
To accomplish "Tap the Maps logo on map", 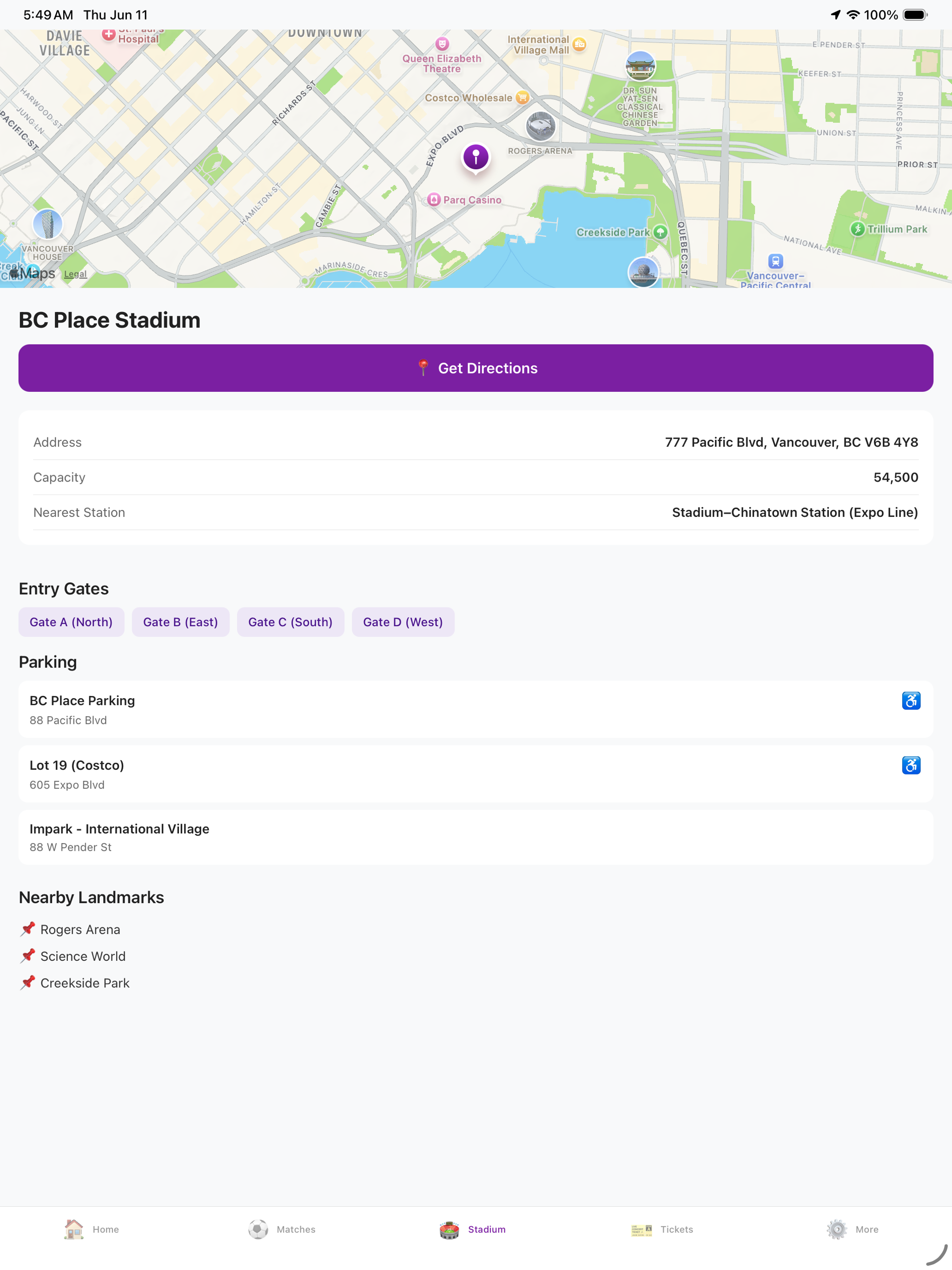I will [33, 273].
